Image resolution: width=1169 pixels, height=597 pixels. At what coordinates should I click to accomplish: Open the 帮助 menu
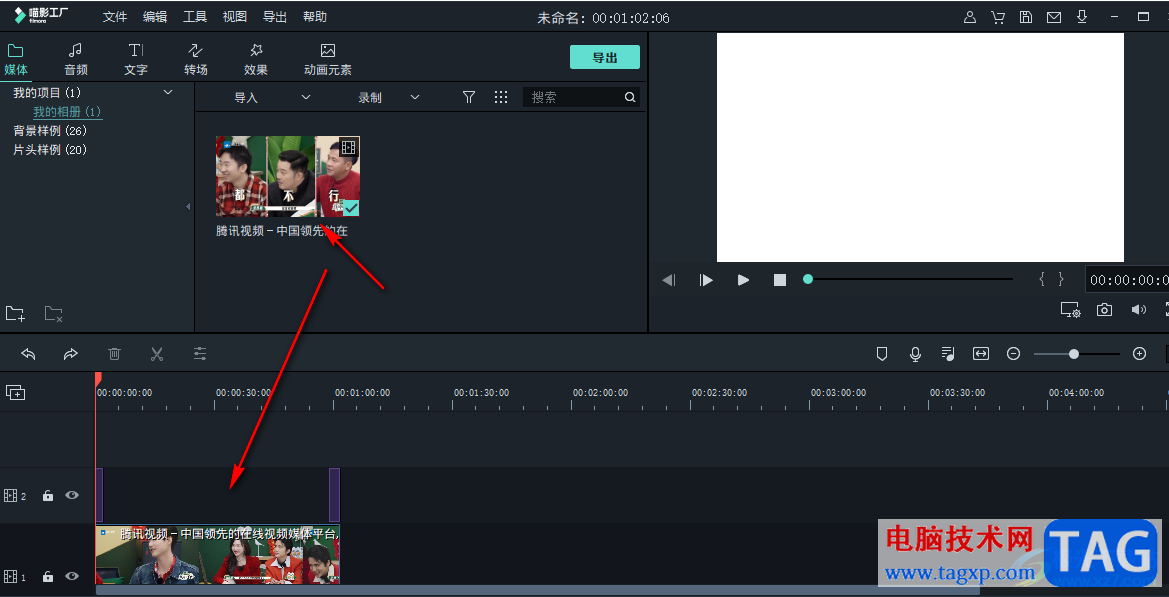pos(315,16)
